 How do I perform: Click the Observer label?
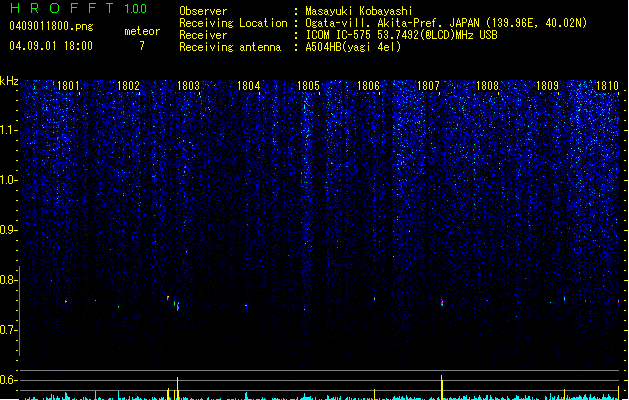pyautogui.click(x=203, y=11)
